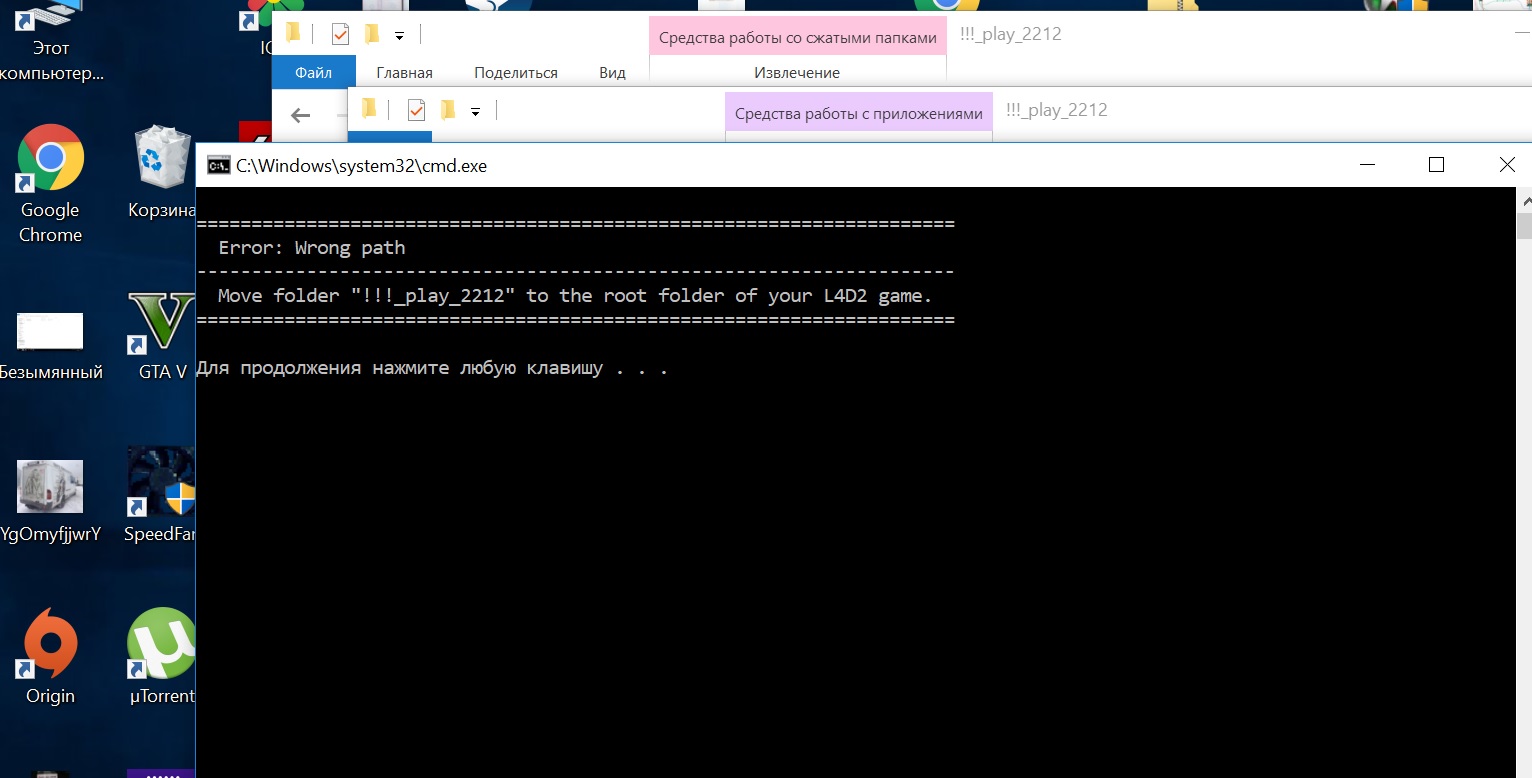Screen dimensions: 1532x778
Task: Switch to the Главная ribbon tab
Action: pos(404,72)
